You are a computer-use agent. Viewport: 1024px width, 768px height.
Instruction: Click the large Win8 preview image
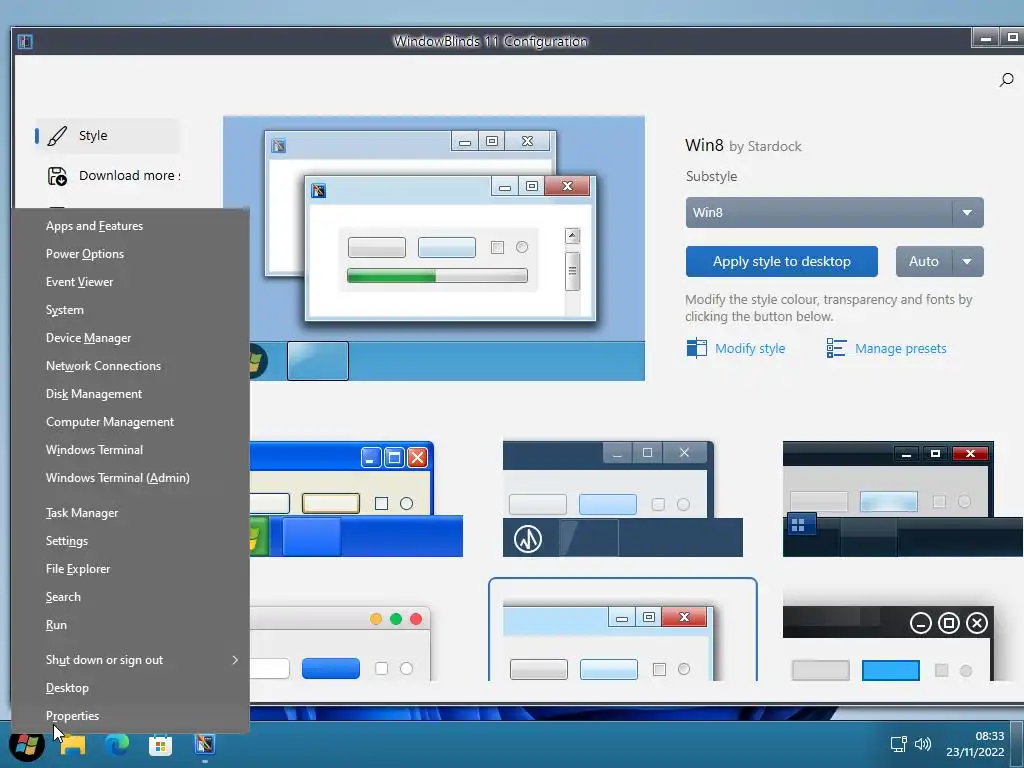pyautogui.click(x=434, y=248)
